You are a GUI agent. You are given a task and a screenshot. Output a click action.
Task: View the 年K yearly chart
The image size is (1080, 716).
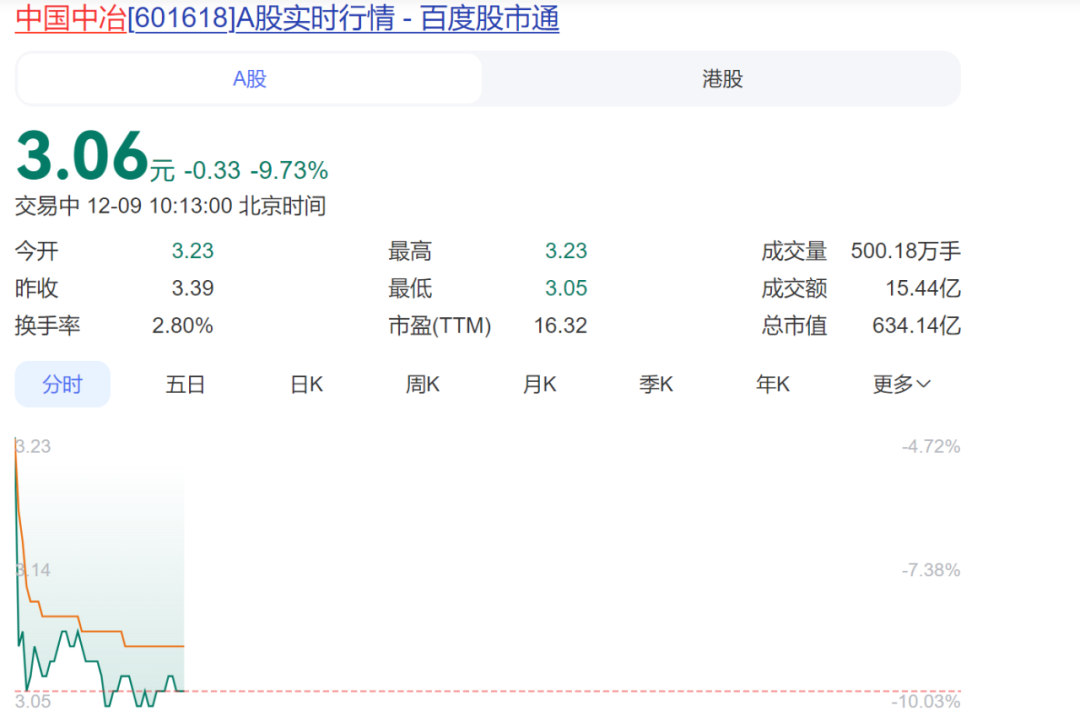coord(772,384)
